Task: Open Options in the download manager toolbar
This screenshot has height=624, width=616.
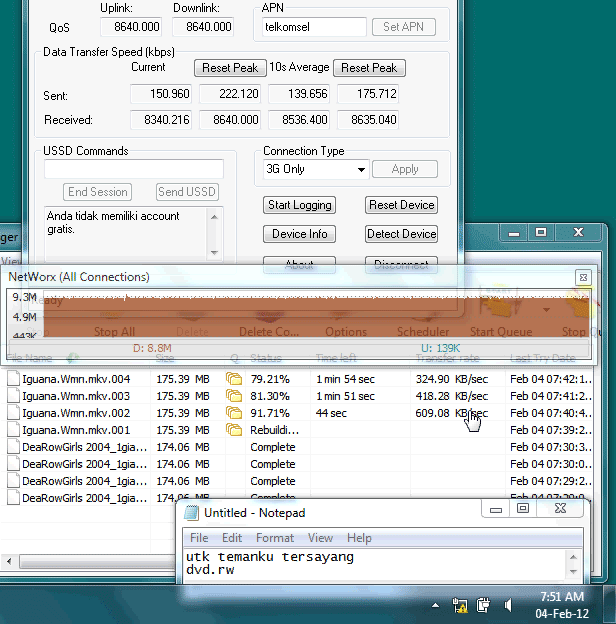Action: (x=346, y=332)
